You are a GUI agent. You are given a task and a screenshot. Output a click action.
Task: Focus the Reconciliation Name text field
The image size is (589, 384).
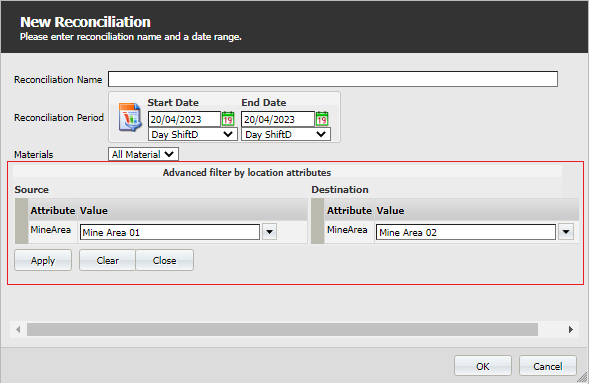[x=333, y=79]
